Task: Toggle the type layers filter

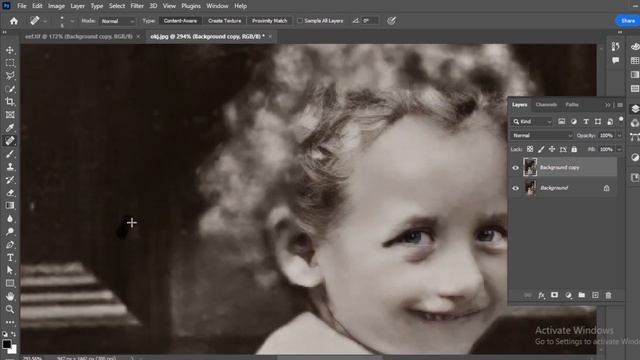Action: [586, 122]
